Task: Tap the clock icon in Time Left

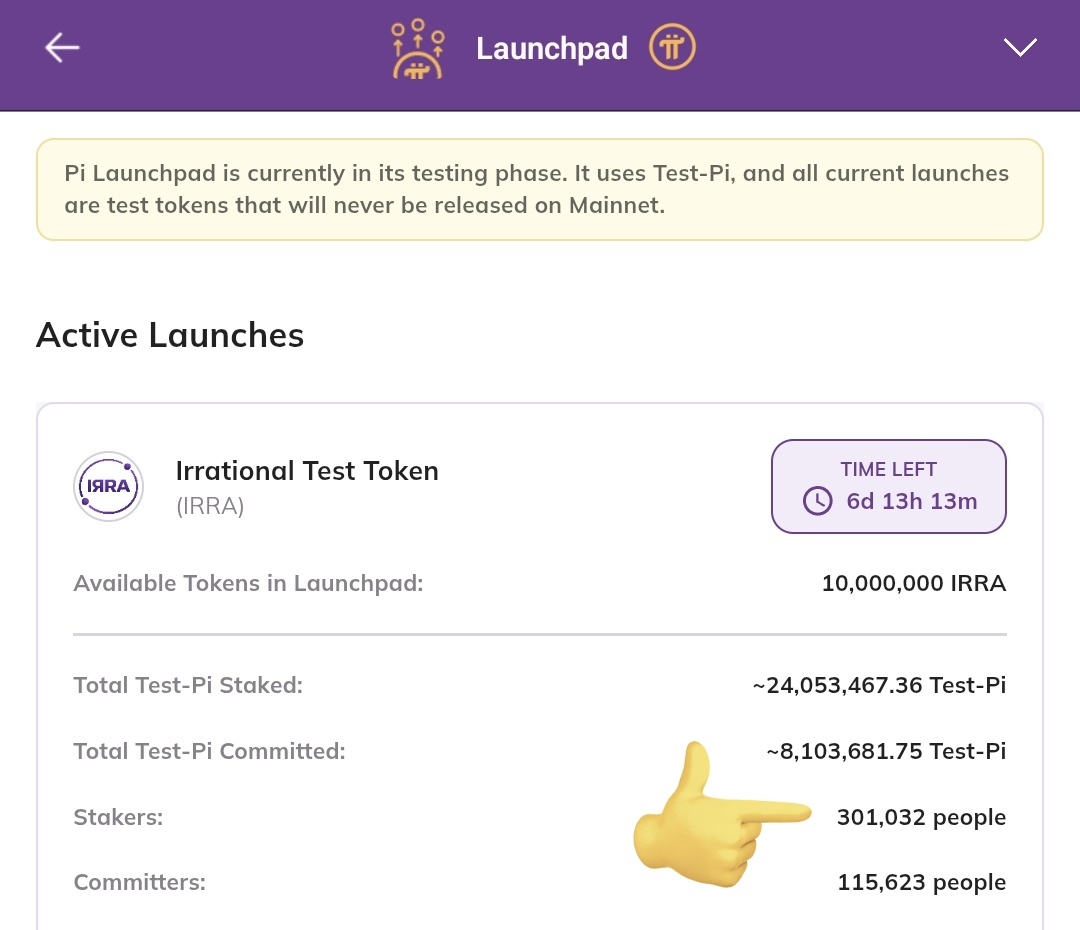Action: point(818,501)
